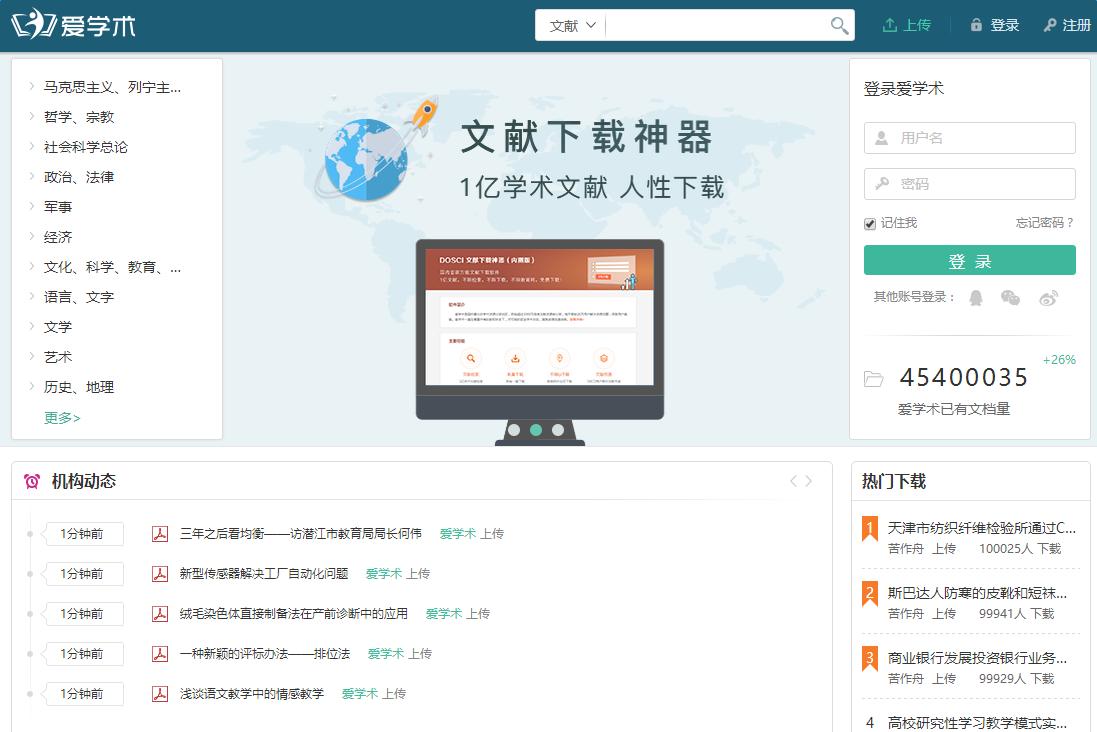This screenshot has width=1097, height=732.
Task: Open the 文献 search type dropdown
Action: [569, 25]
